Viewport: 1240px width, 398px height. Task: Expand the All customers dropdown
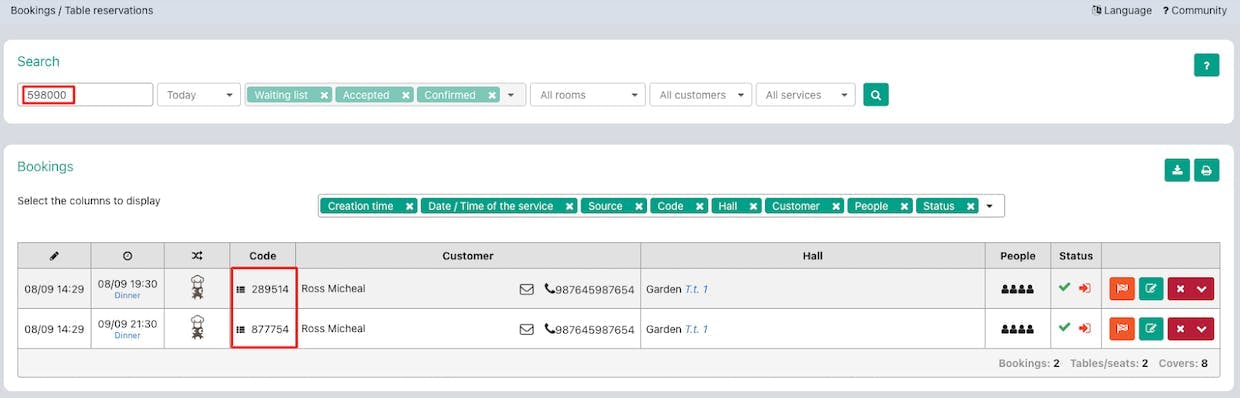pyautogui.click(x=700, y=95)
